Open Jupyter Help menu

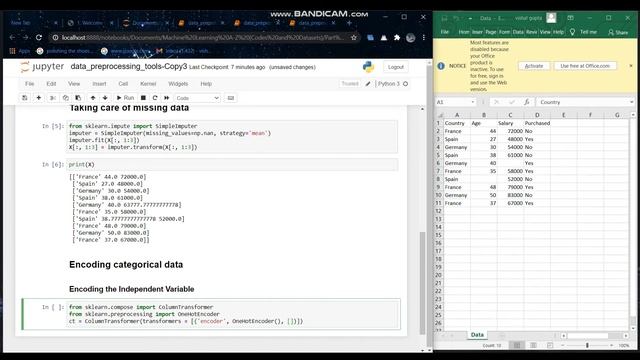[206, 84]
